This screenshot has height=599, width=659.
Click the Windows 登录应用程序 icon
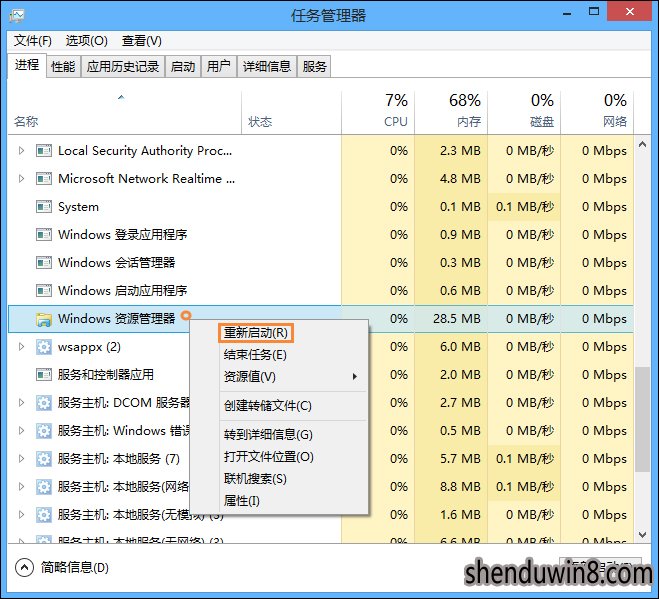(44, 235)
